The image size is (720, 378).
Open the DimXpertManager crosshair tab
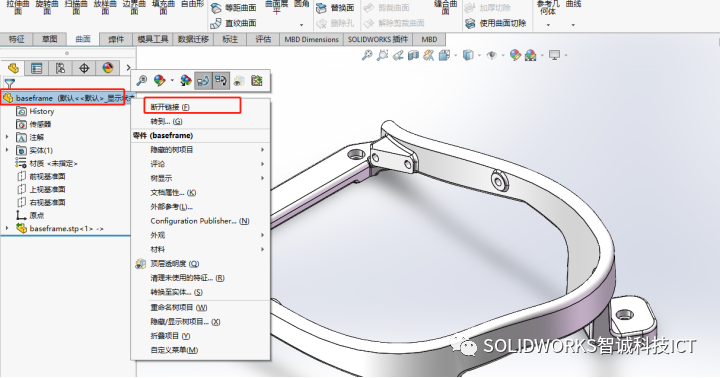(84, 68)
